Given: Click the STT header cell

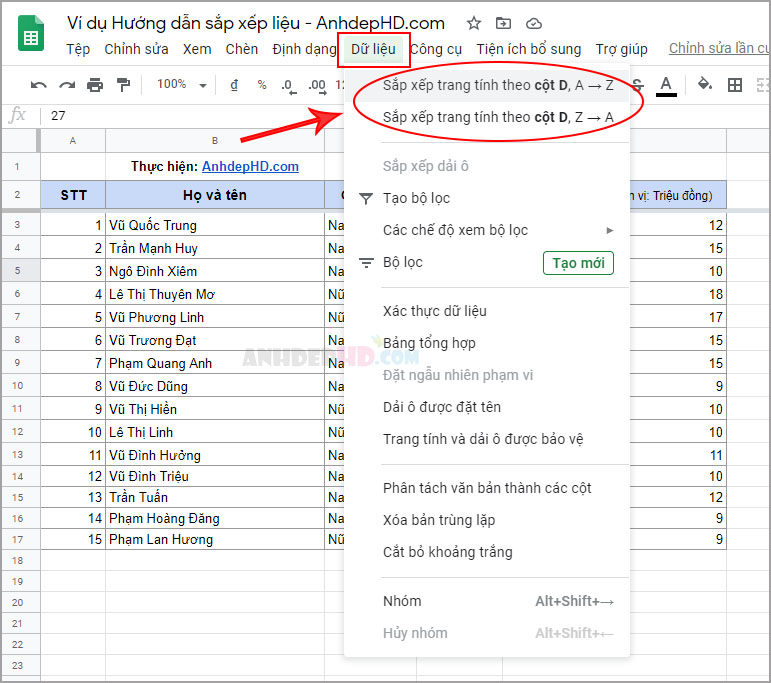Looking at the screenshot, I should click(73, 195).
